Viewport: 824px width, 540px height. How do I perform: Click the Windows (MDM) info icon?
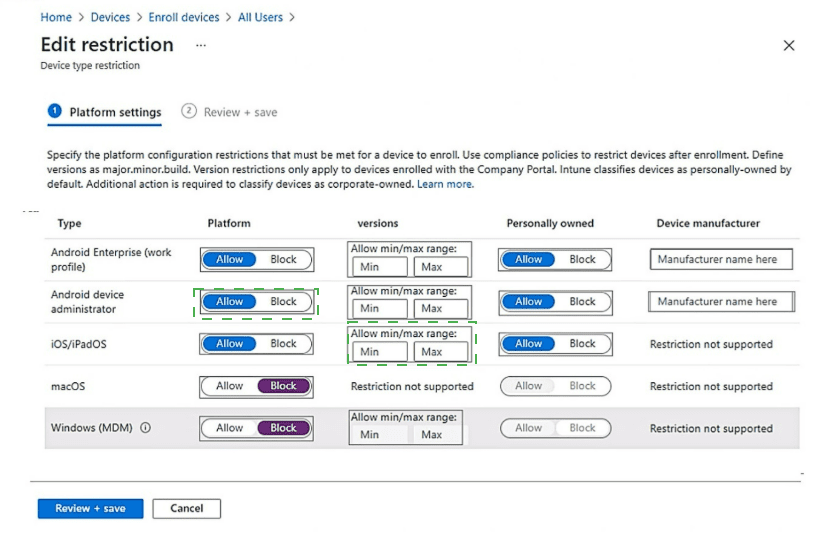(146, 428)
